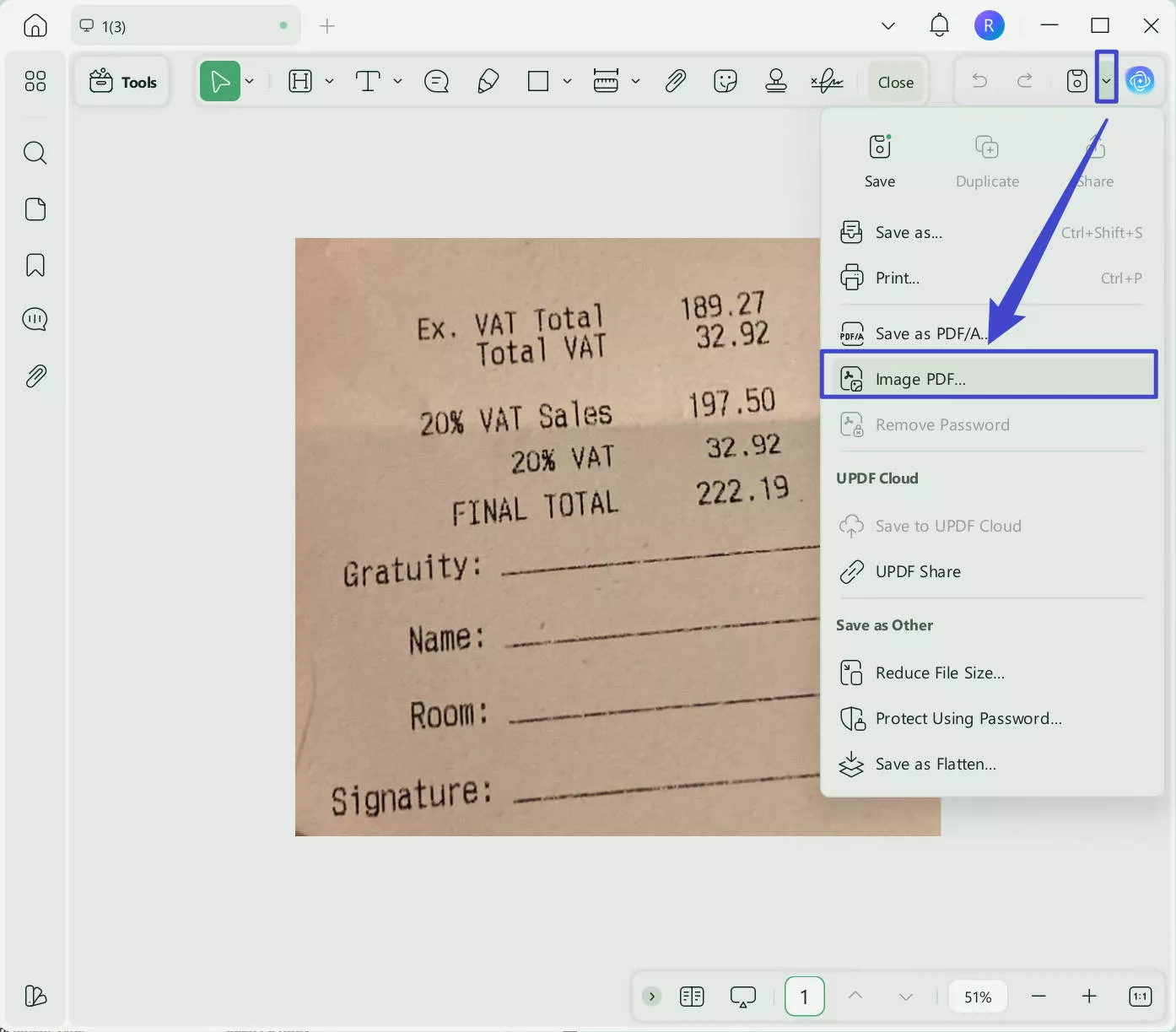This screenshot has height=1032, width=1176.
Task: Click the stamp tool icon
Action: (x=776, y=82)
